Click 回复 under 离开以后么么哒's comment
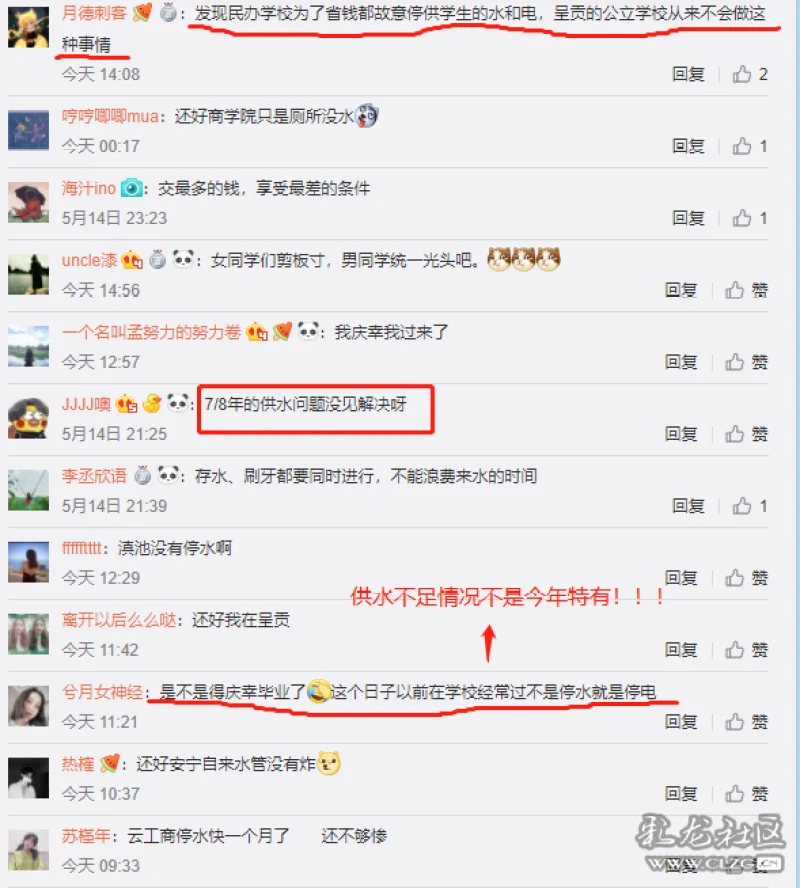 (x=681, y=650)
